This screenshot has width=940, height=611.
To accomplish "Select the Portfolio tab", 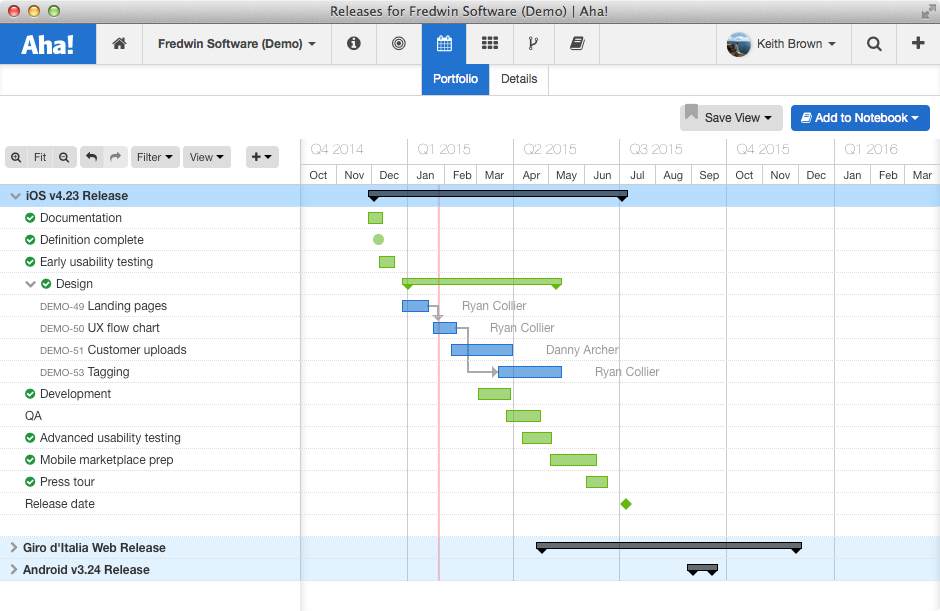I will click(x=455, y=79).
